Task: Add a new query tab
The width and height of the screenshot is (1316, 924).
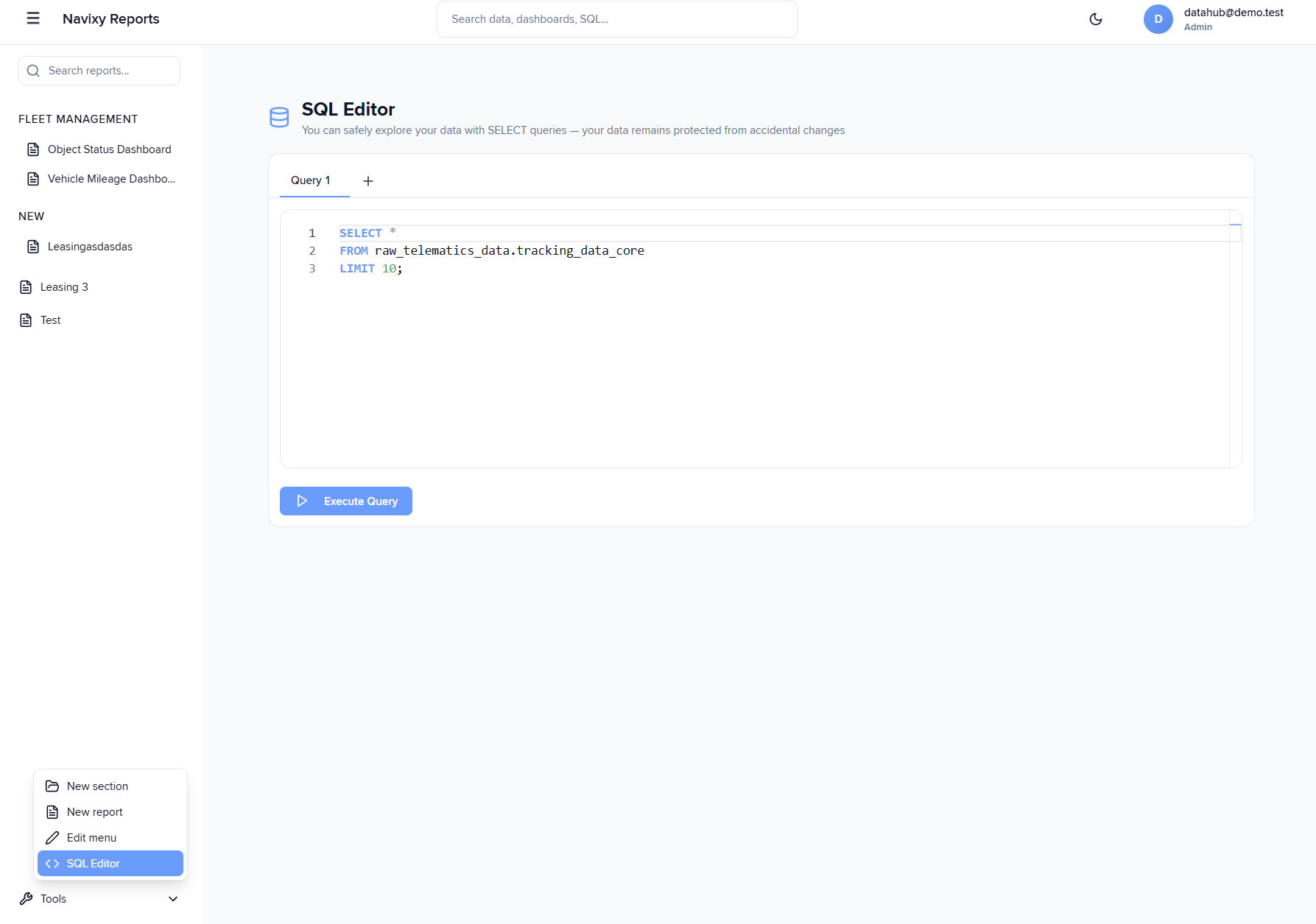Action: [x=368, y=181]
